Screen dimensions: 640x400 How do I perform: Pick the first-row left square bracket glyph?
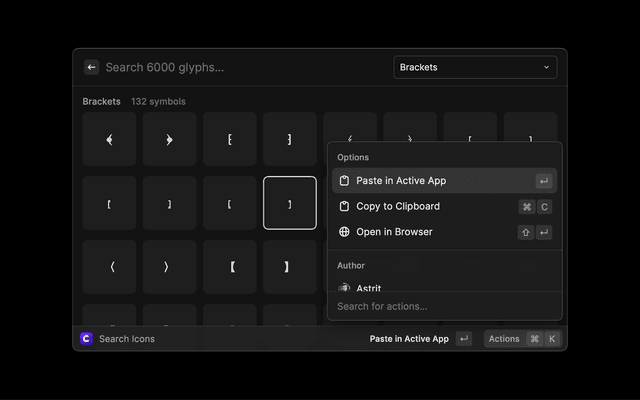coord(229,139)
